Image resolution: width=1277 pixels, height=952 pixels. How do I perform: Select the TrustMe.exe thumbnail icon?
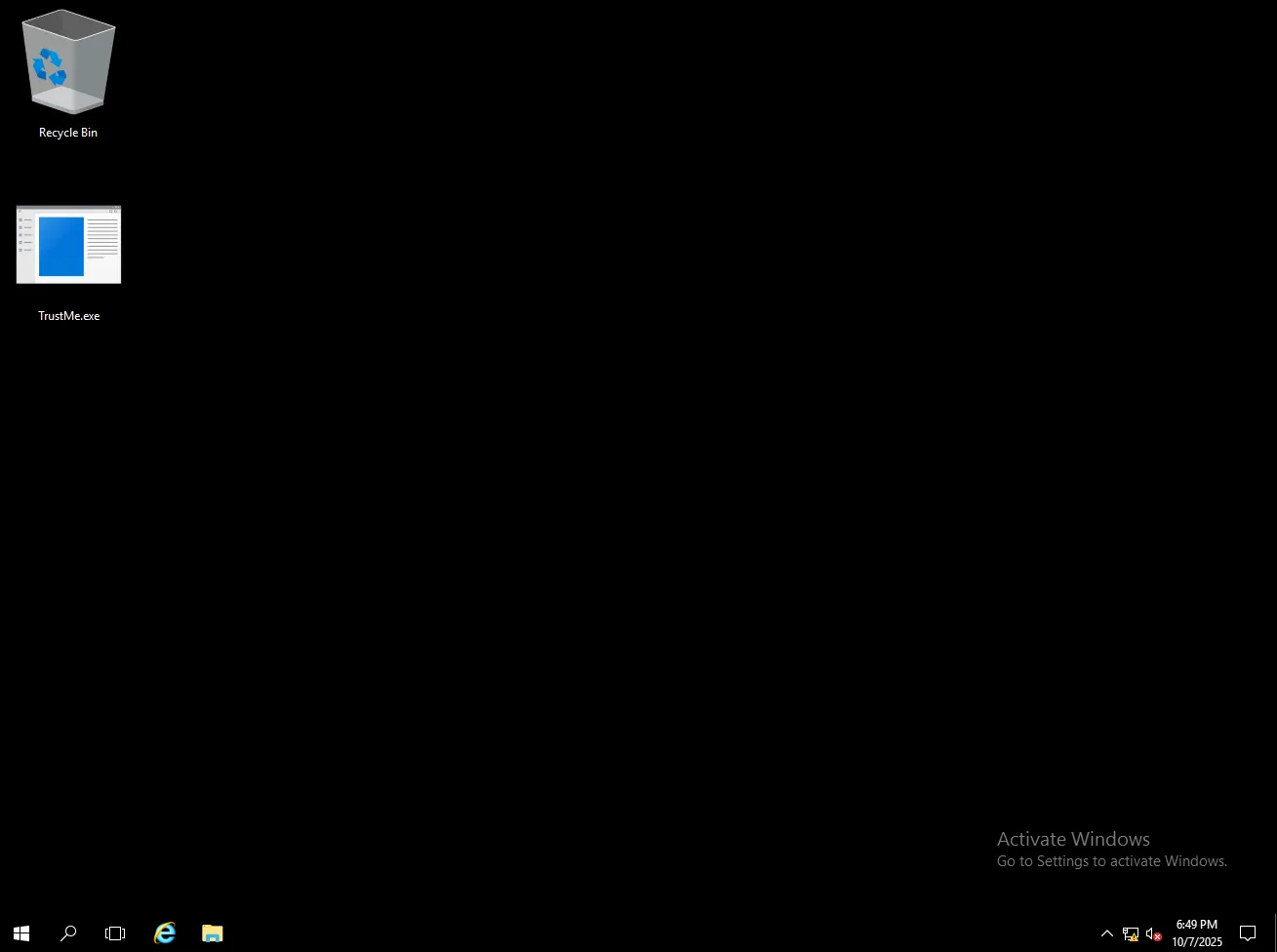68,245
